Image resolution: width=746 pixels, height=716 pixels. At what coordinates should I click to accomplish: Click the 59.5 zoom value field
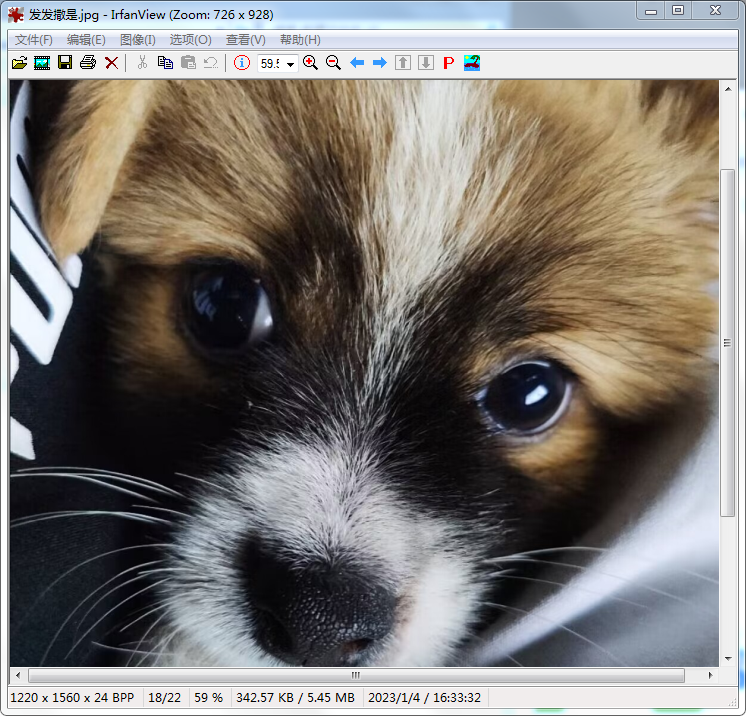coord(270,63)
